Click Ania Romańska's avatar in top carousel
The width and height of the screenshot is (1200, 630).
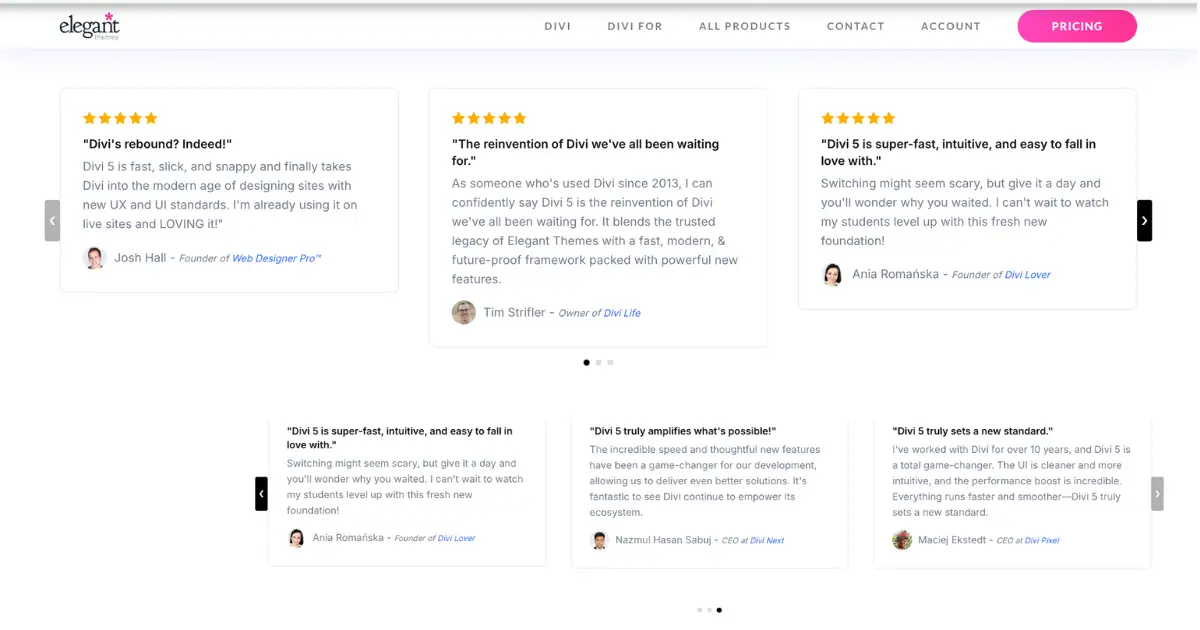(832, 274)
